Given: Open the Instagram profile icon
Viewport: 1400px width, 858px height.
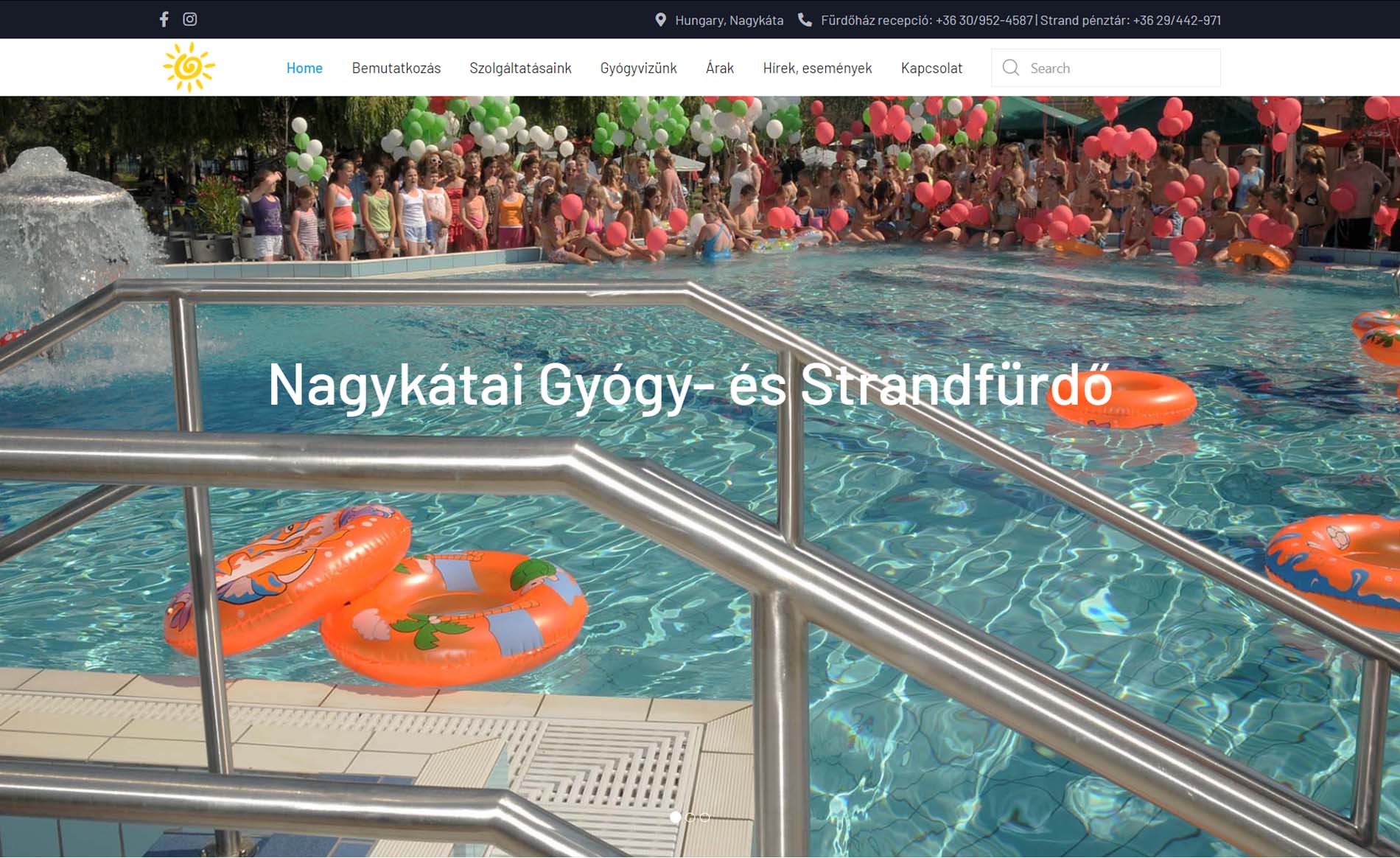Looking at the screenshot, I should click(190, 19).
